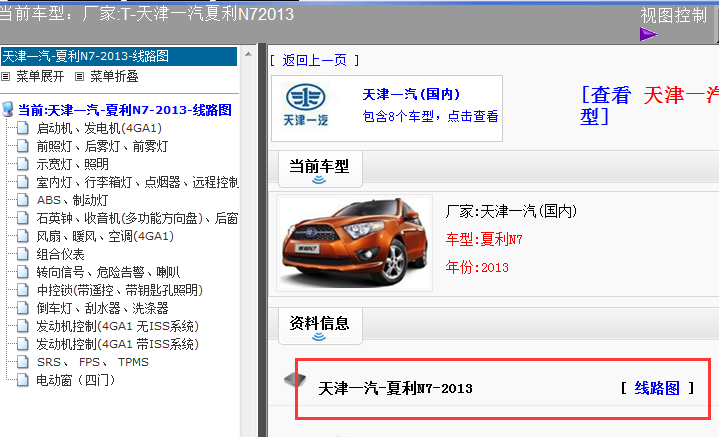Click page icon next to SRS、FPS、TPMS

[22, 362]
